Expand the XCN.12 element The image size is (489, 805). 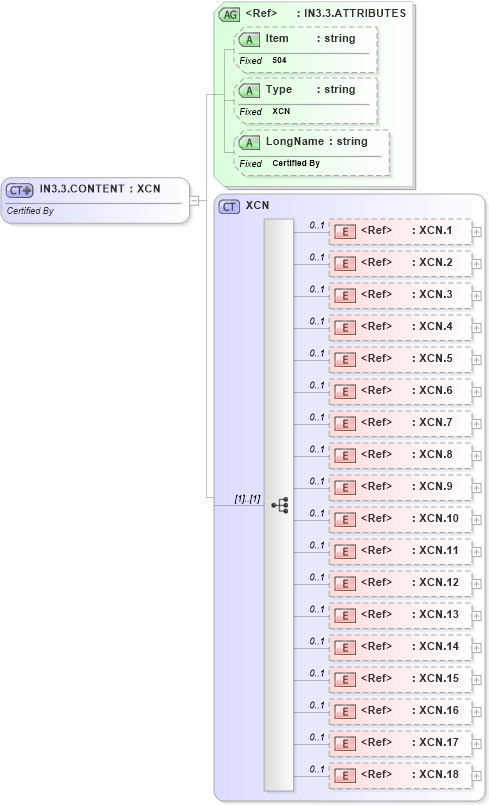(477, 584)
